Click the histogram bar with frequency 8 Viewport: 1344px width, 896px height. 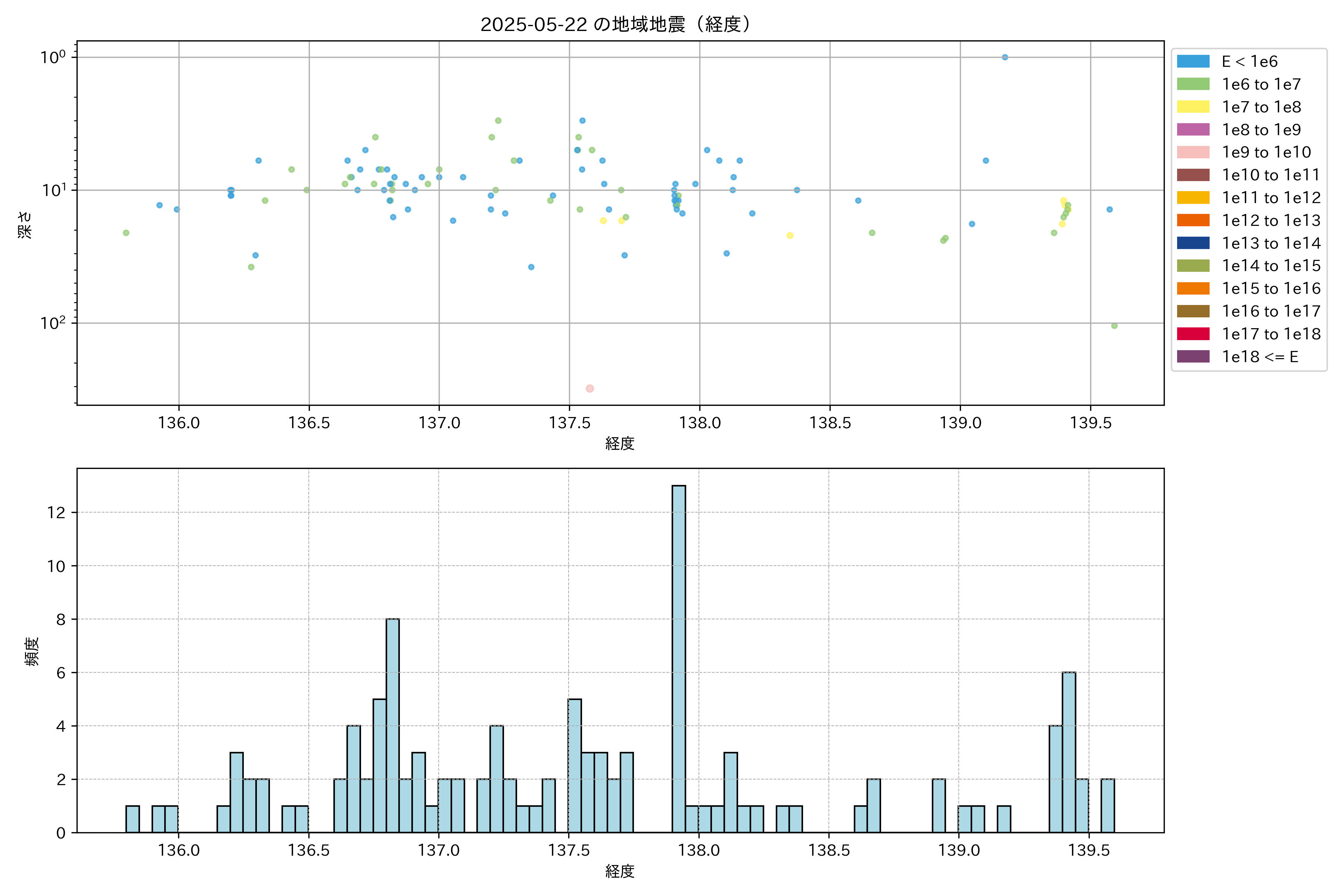click(x=393, y=725)
